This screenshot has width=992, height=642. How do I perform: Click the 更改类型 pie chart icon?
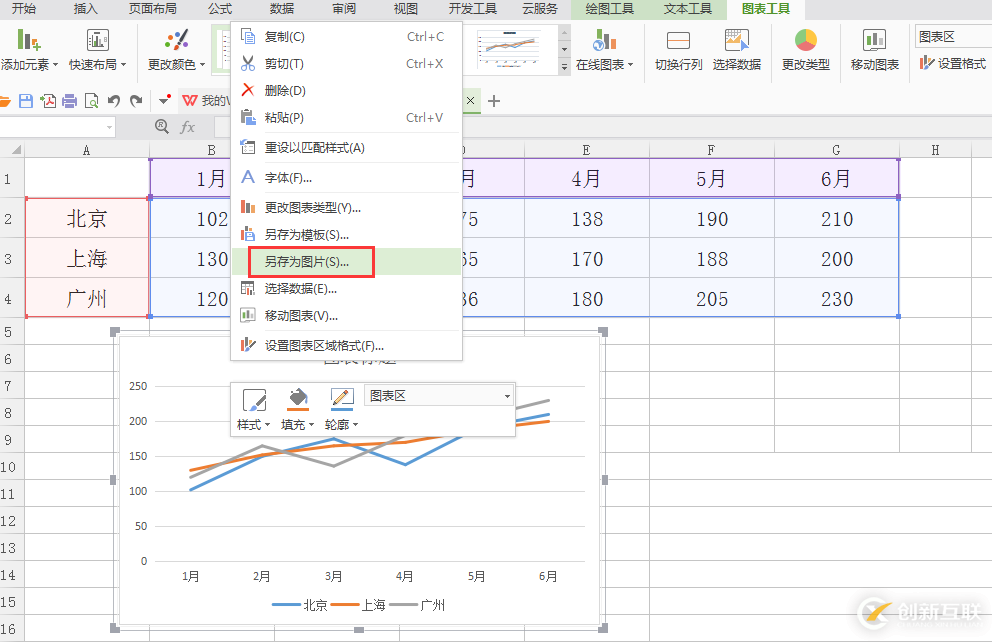click(x=805, y=41)
